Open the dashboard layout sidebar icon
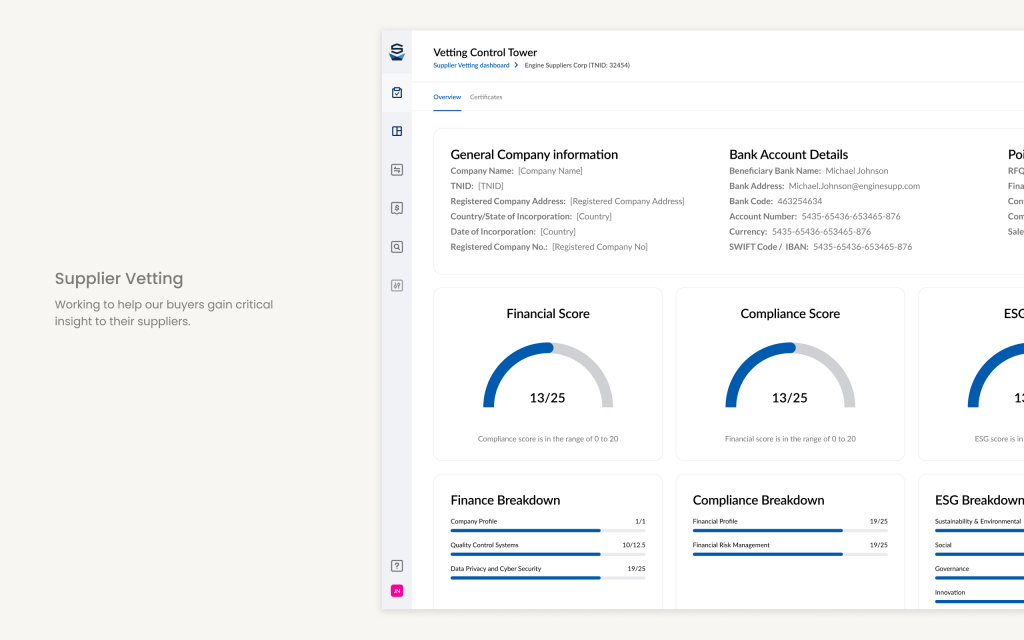The width and height of the screenshot is (1024, 640). 397,131
